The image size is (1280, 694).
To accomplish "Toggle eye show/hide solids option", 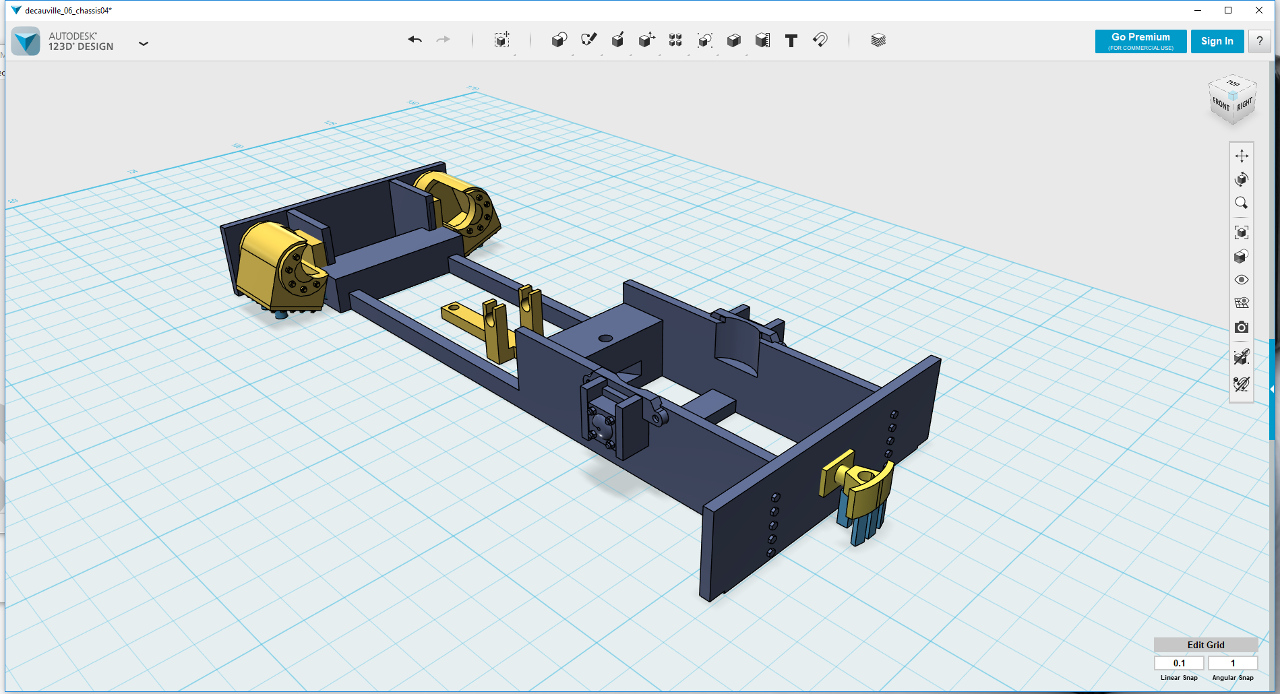I will pyautogui.click(x=1242, y=280).
